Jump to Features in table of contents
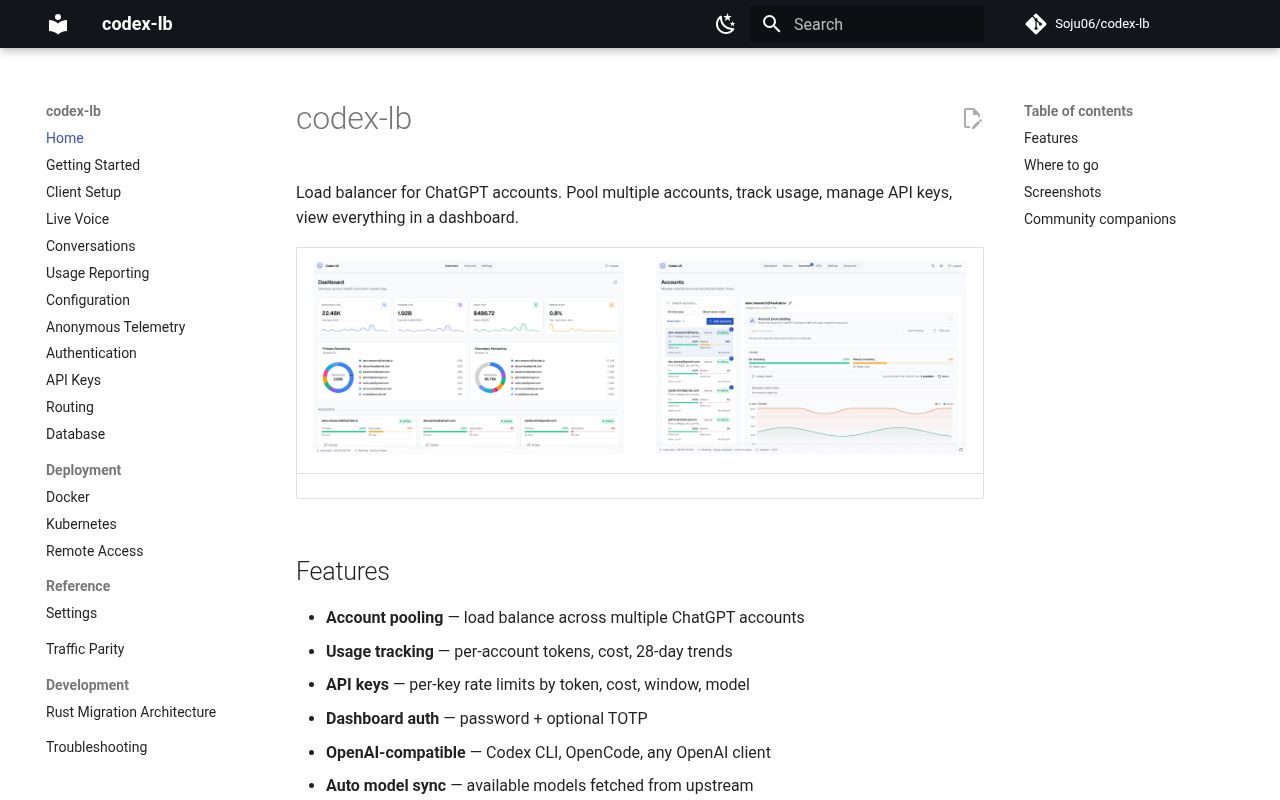 pos(1051,138)
